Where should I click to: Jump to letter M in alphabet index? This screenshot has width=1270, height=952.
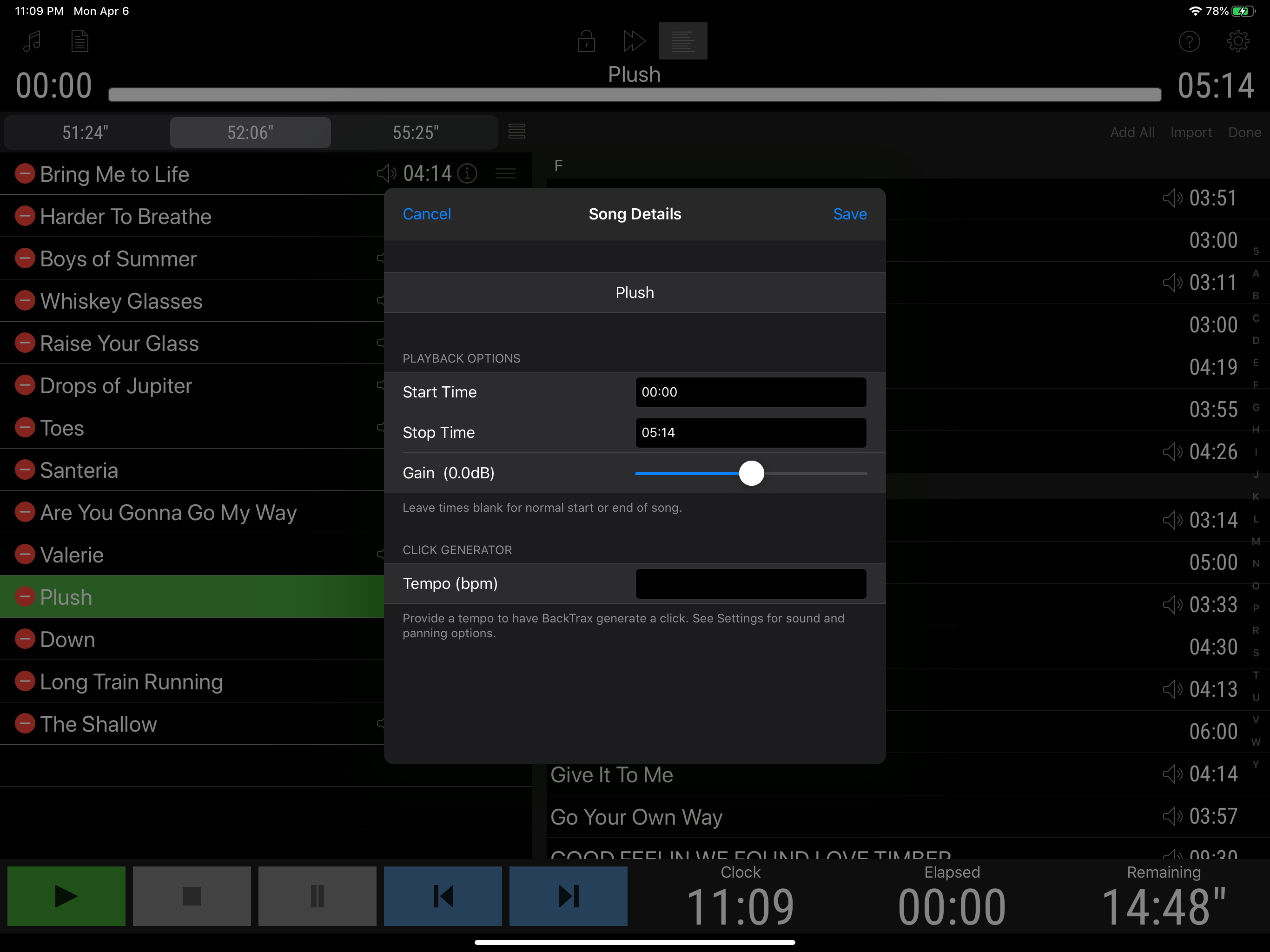pyautogui.click(x=1256, y=541)
